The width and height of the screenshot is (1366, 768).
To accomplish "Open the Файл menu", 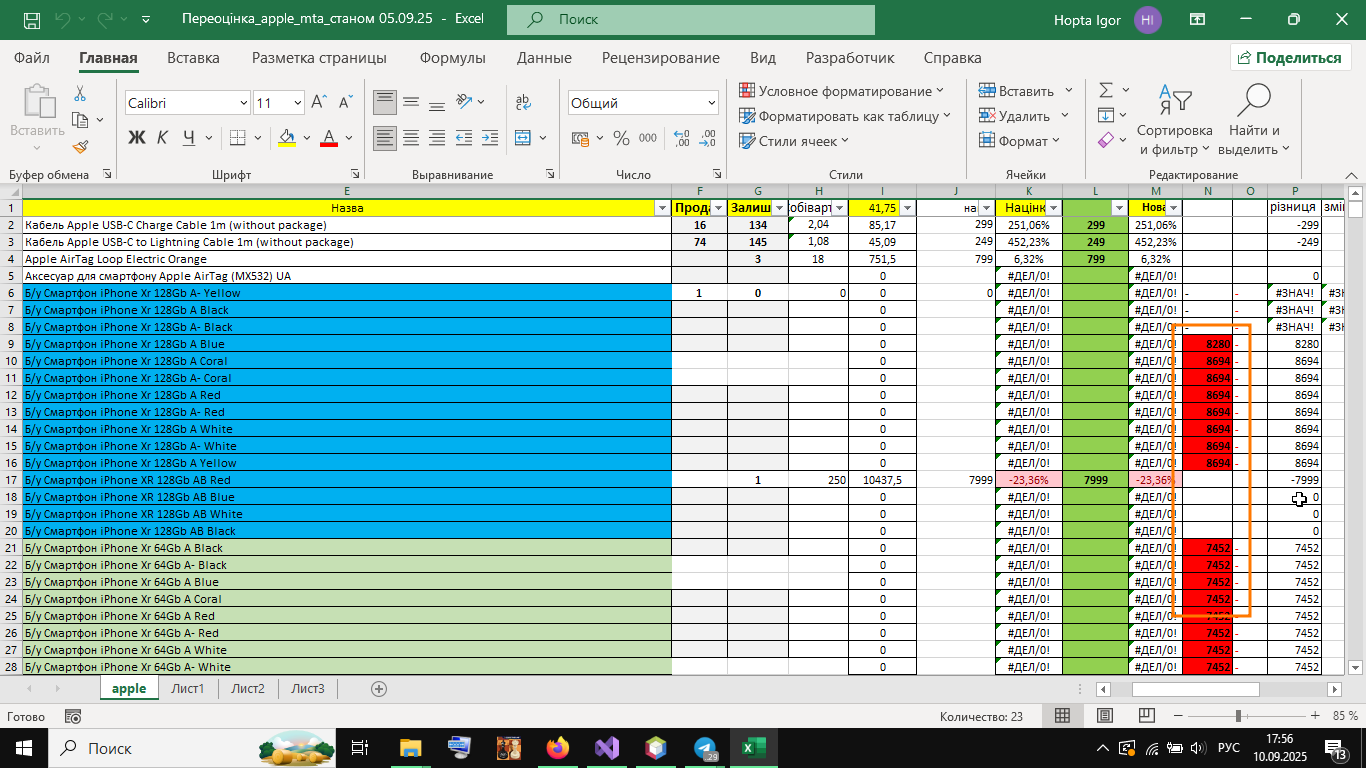I will (x=32, y=58).
